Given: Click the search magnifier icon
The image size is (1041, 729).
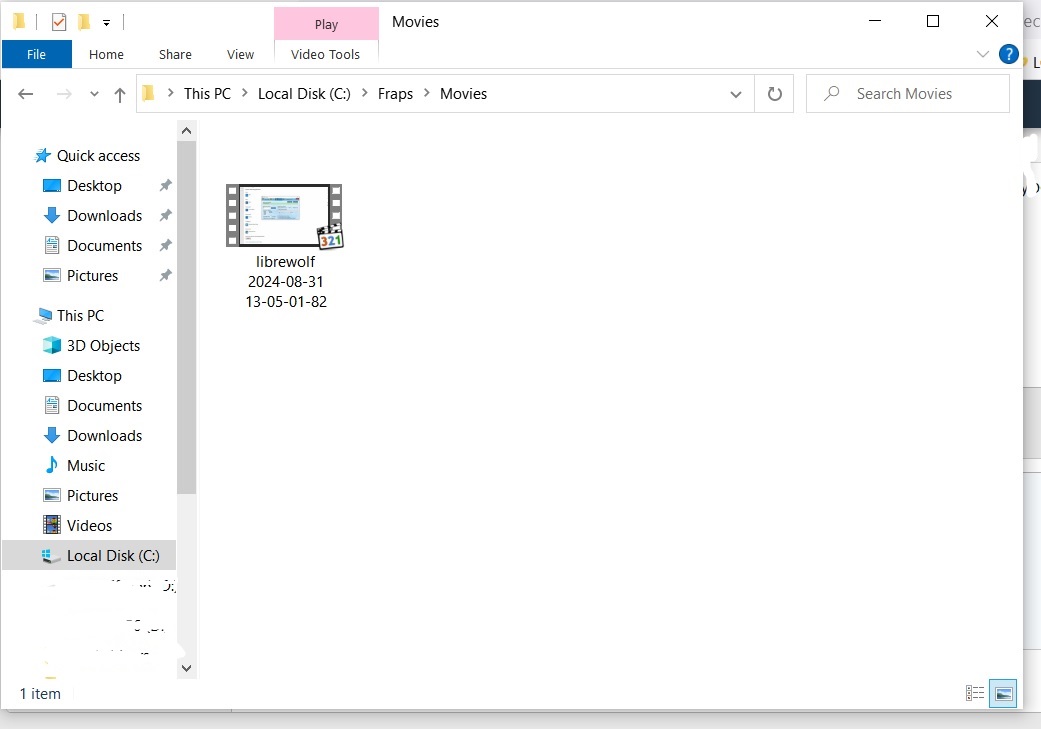Looking at the screenshot, I should (x=831, y=94).
